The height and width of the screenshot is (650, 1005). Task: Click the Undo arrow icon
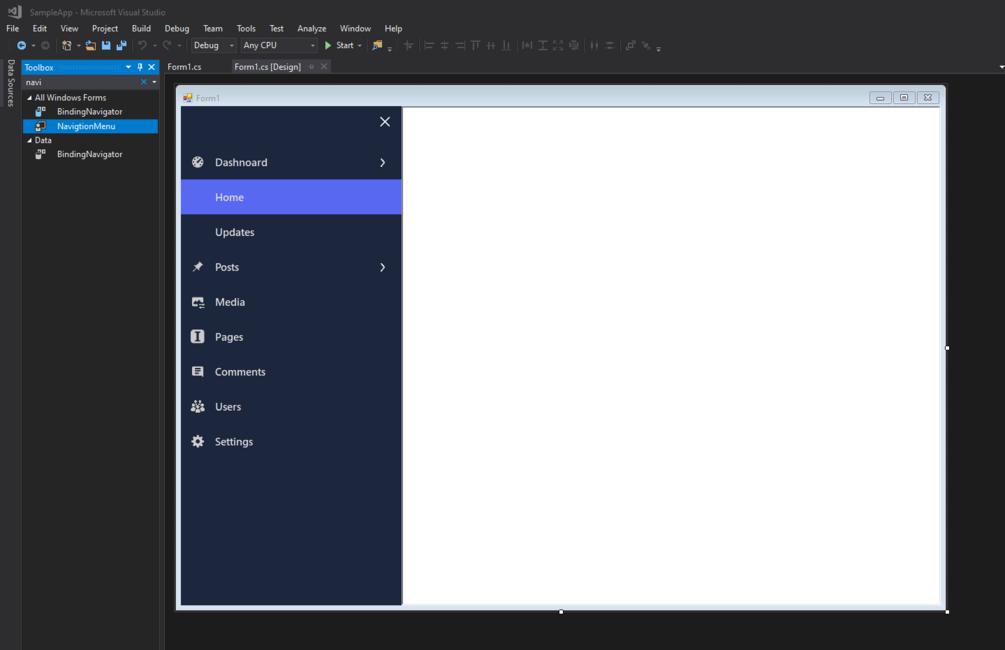(x=142, y=46)
